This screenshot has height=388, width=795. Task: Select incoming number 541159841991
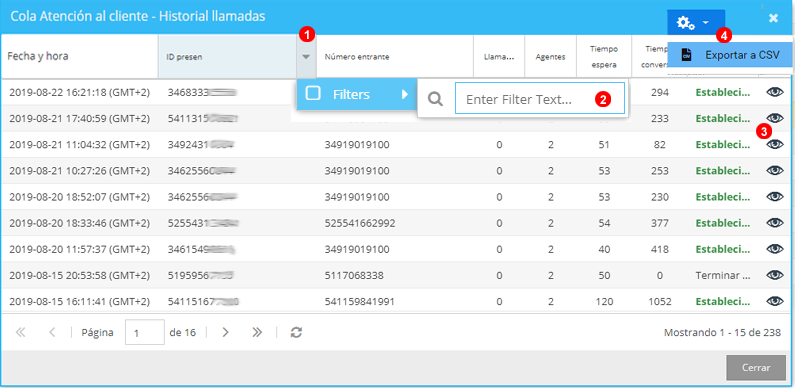[359, 301]
